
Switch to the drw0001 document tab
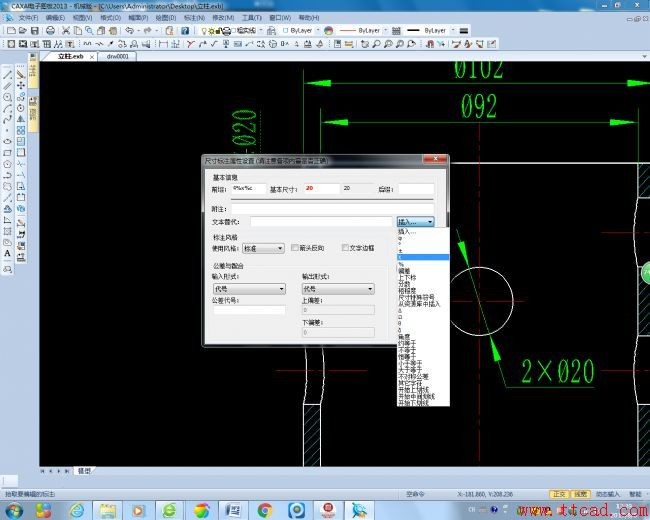pyautogui.click(x=118, y=57)
